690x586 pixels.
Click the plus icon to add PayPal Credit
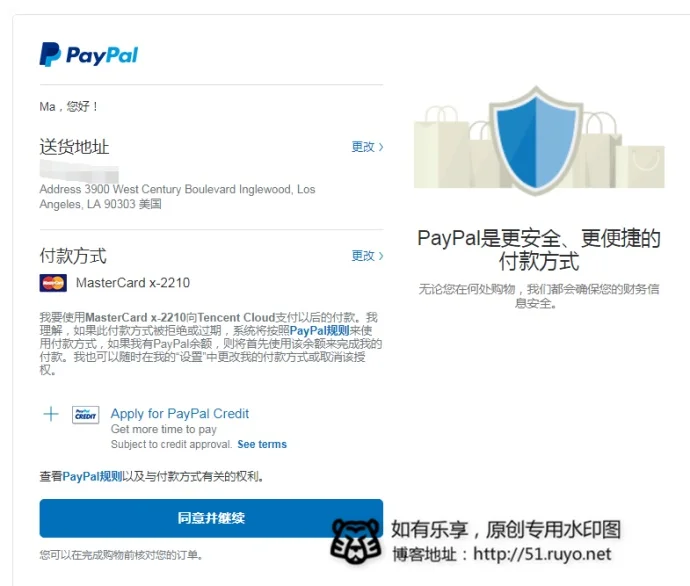[51, 414]
